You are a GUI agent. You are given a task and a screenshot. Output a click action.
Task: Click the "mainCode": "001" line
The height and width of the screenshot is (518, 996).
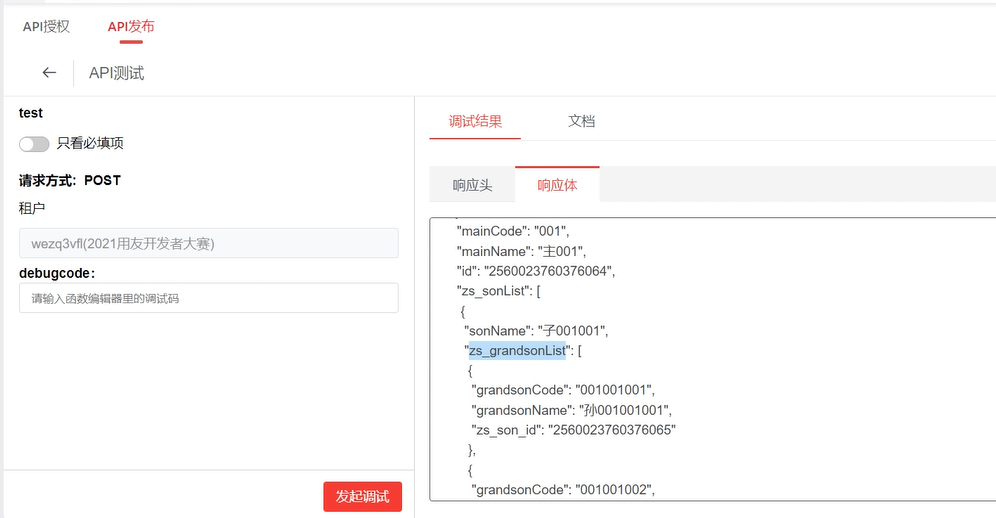point(513,231)
